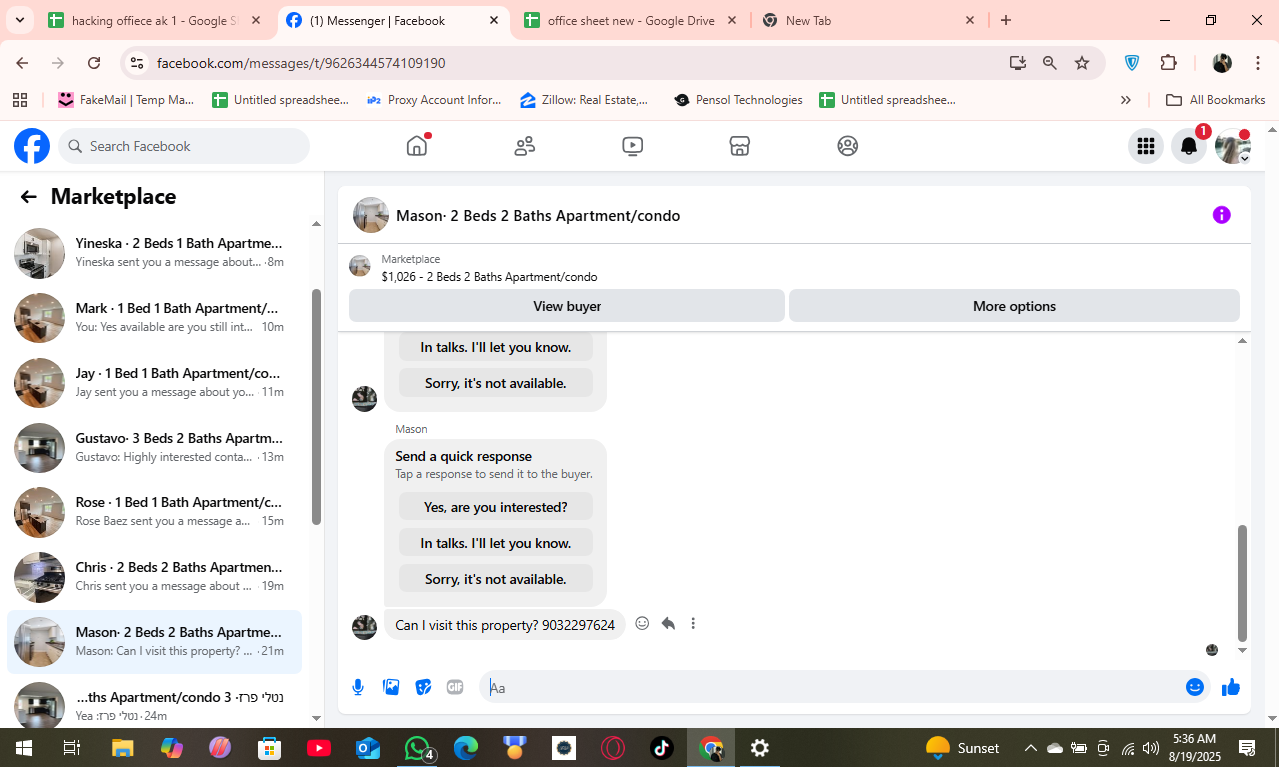Send bottom 'Sorry, it's not available.' response
This screenshot has height=767, width=1279.
(x=496, y=579)
